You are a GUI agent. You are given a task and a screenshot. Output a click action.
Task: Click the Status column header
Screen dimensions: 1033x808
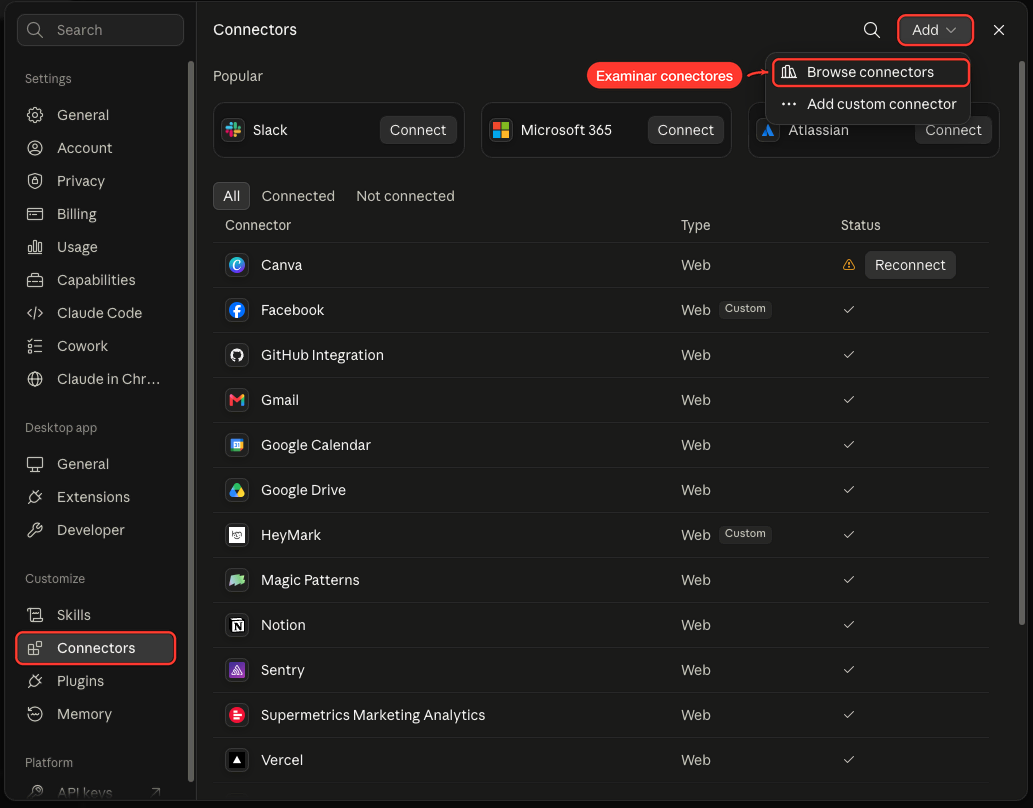860,225
